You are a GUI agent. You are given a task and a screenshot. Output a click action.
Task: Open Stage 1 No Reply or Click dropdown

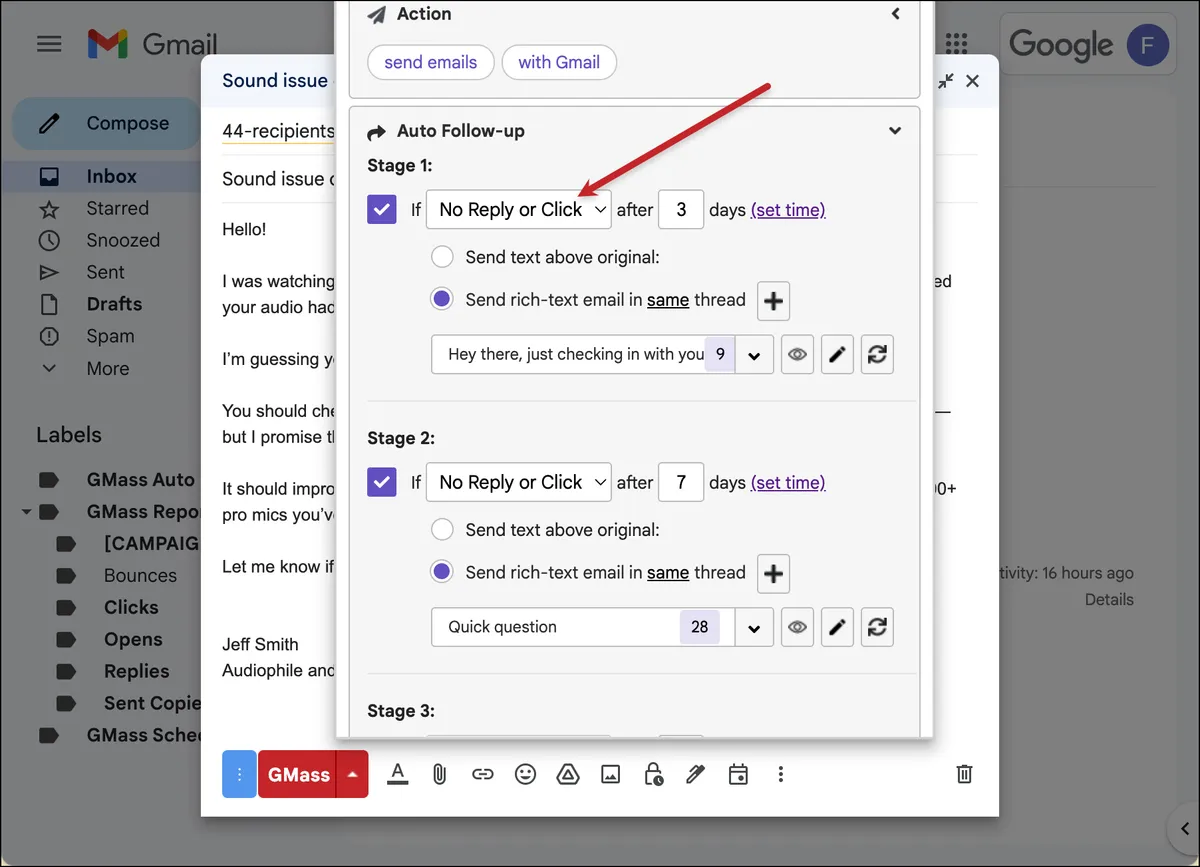point(519,210)
